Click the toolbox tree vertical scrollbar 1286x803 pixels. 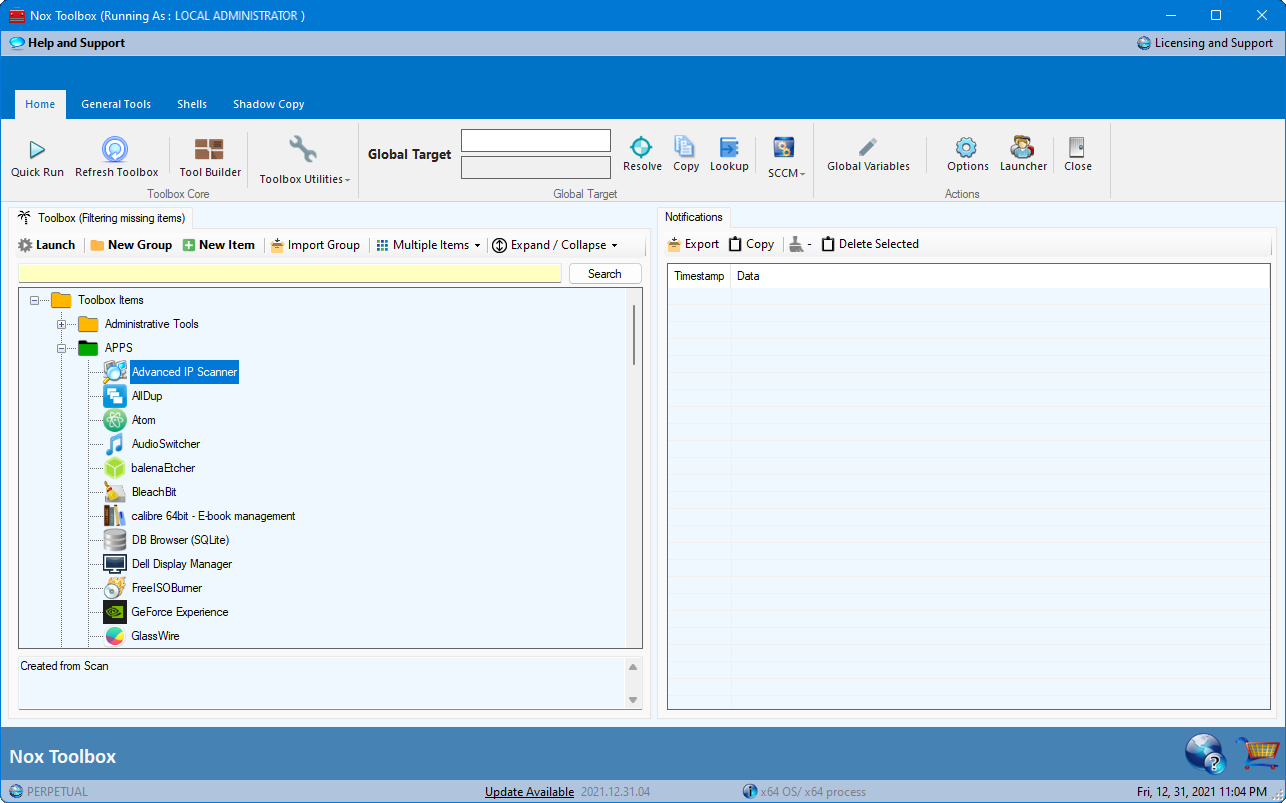pyautogui.click(x=634, y=335)
